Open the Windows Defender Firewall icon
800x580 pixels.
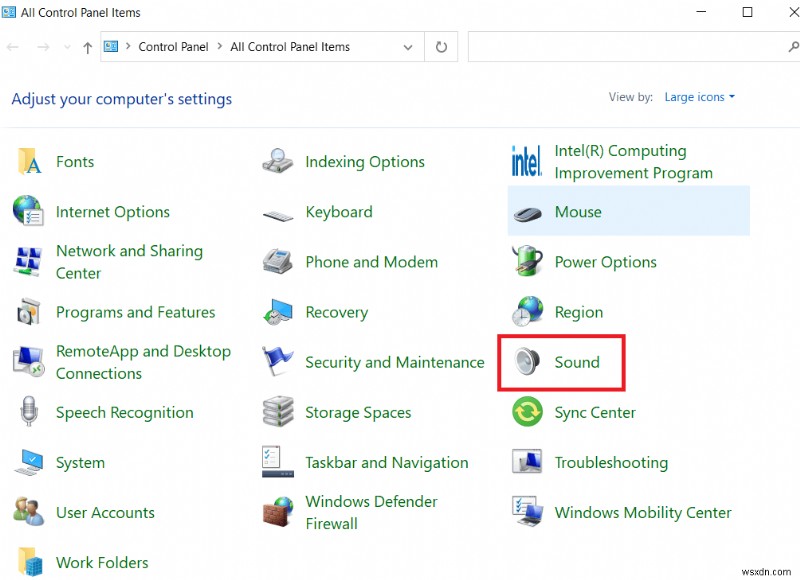(x=278, y=512)
